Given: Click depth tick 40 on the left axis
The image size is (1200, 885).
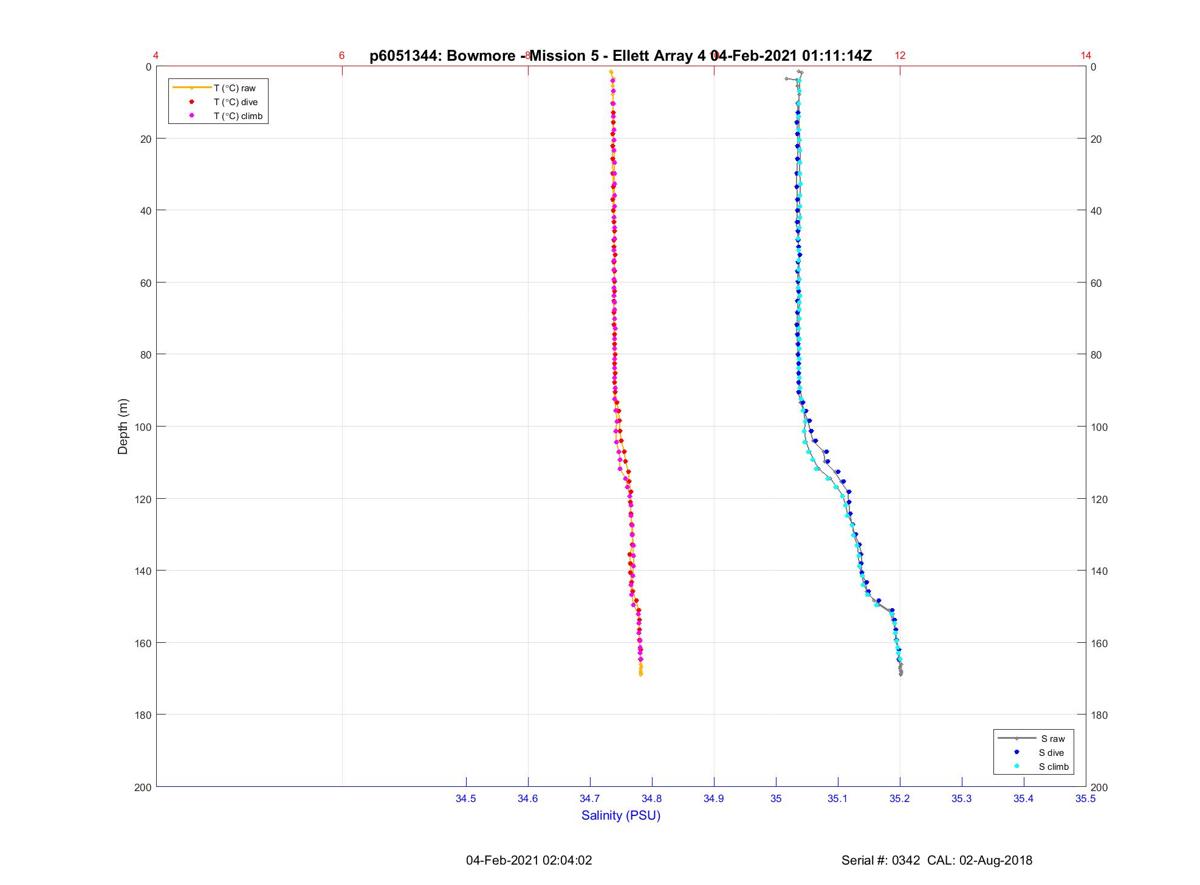Looking at the screenshot, I should click(x=145, y=211).
